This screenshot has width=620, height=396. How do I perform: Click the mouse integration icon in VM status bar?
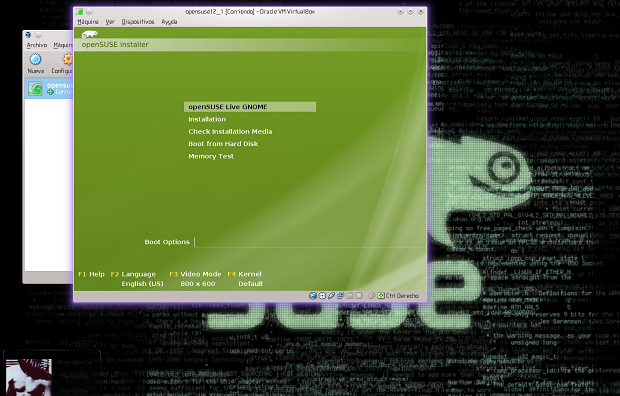[x=371, y=296]
